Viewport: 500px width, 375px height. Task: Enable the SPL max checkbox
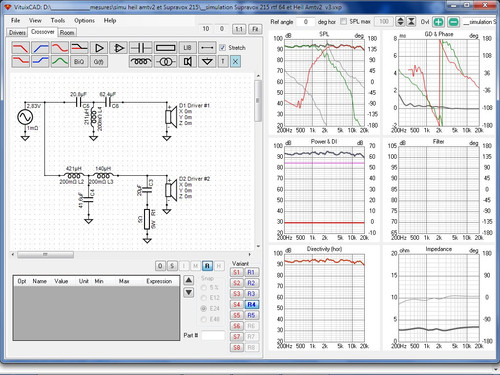pos(343,22)
